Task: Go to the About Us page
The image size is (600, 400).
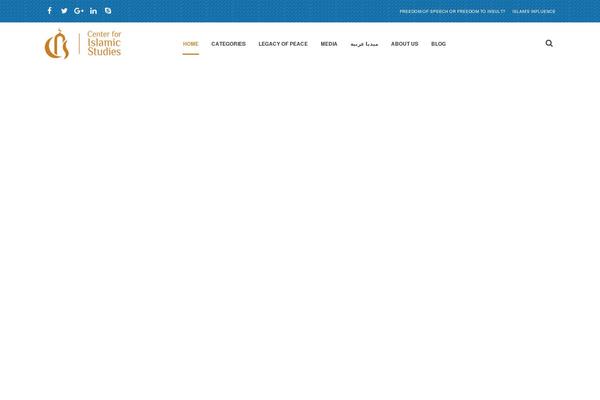Action: [404, 44]
